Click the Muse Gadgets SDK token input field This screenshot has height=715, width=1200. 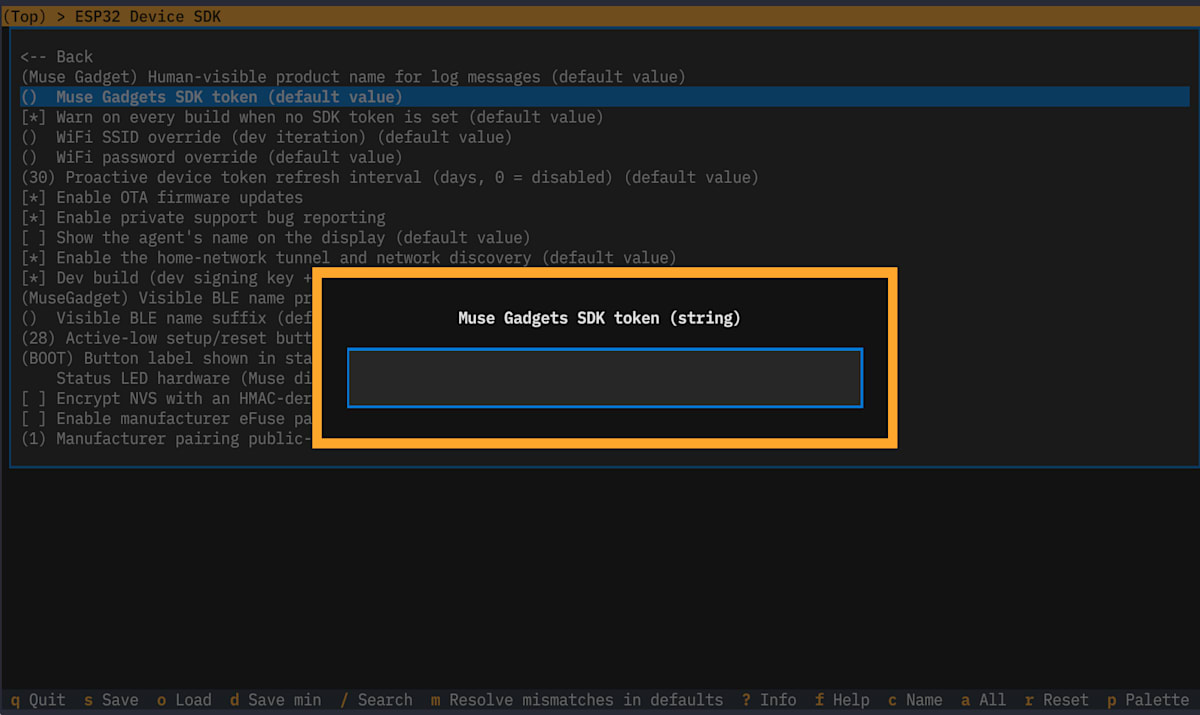(x=605, y=378)
